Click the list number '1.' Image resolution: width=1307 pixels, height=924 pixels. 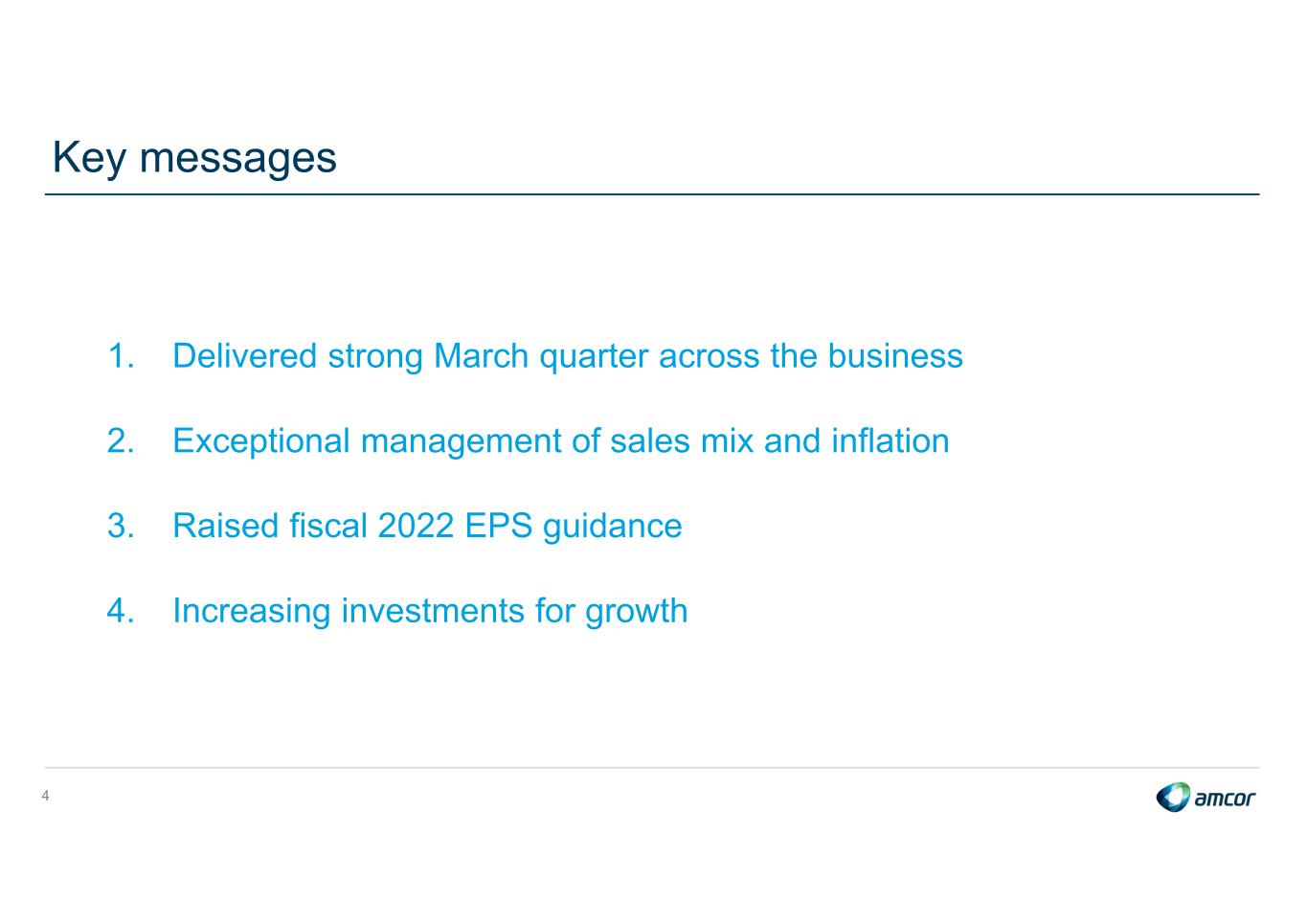121,356
